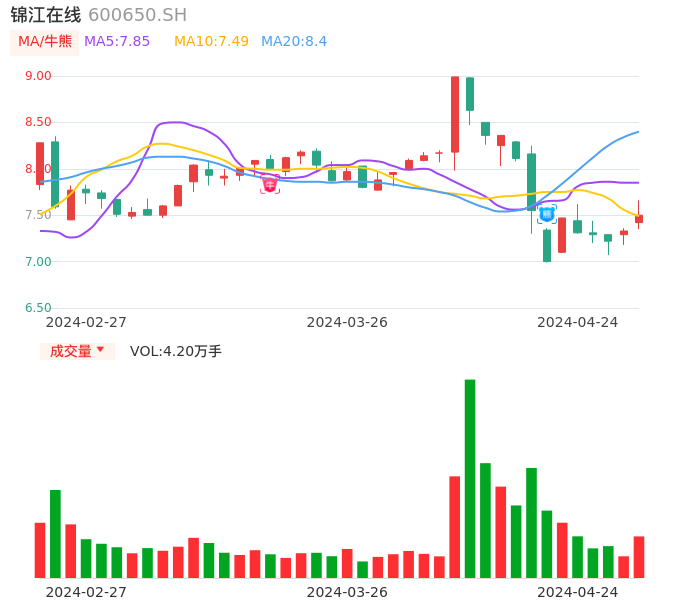Click the green candlestick bottoming at 7.00
The width and height of the screenshot is (686, 606).
click(x=547, y=246)
